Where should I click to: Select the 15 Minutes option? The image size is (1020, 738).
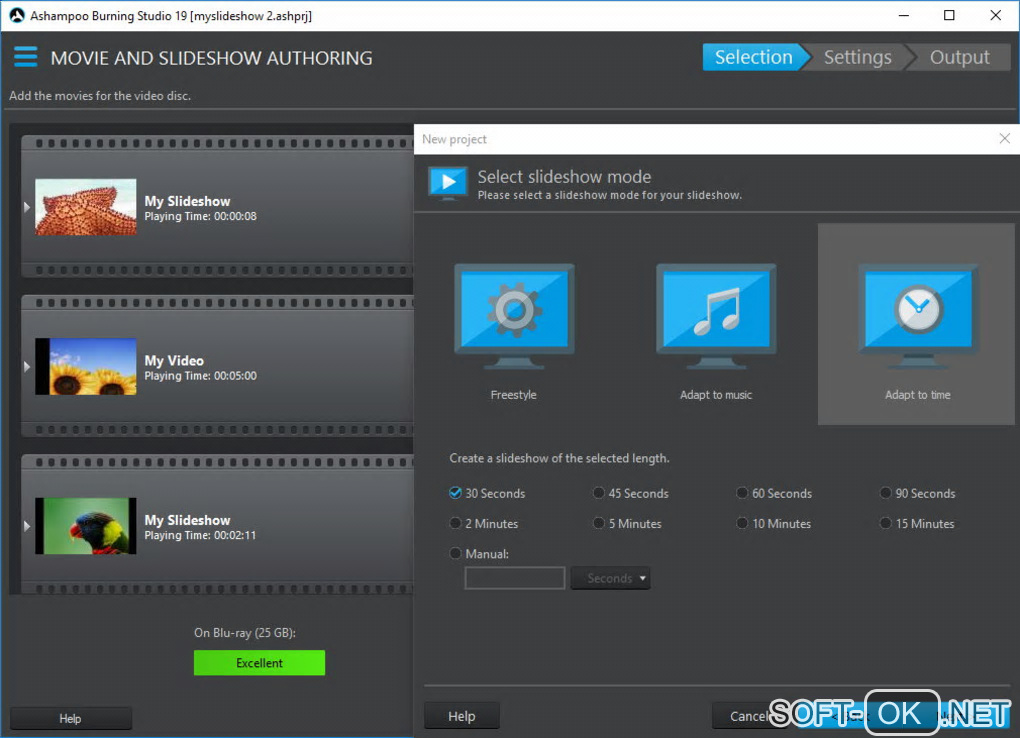click(917, 523)
